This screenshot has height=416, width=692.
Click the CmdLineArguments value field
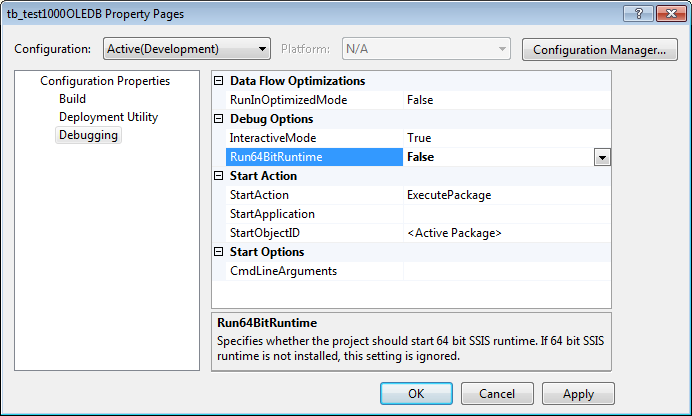505,271
